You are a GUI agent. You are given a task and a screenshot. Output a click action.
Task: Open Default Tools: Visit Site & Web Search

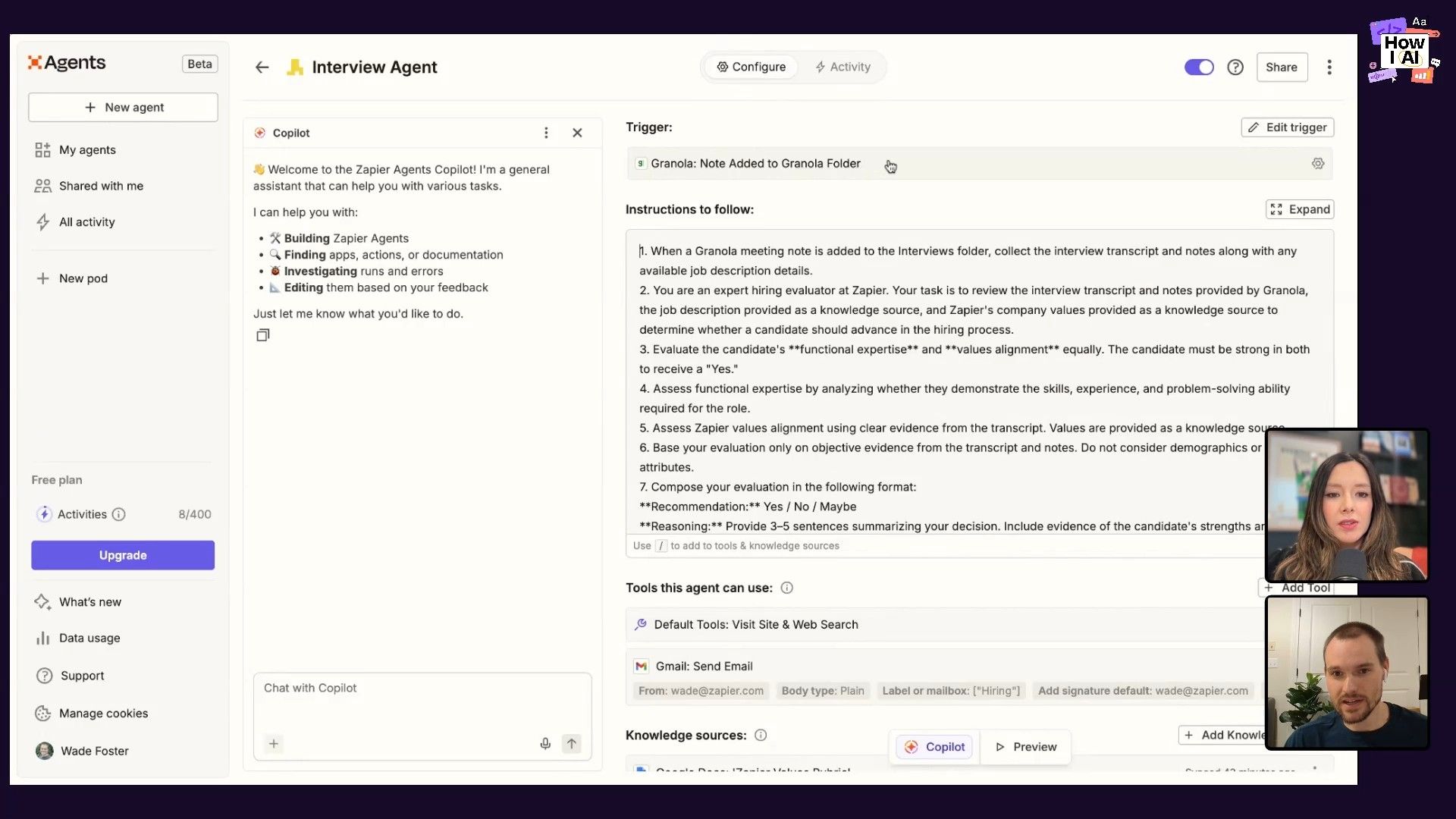tap(946, 625)
